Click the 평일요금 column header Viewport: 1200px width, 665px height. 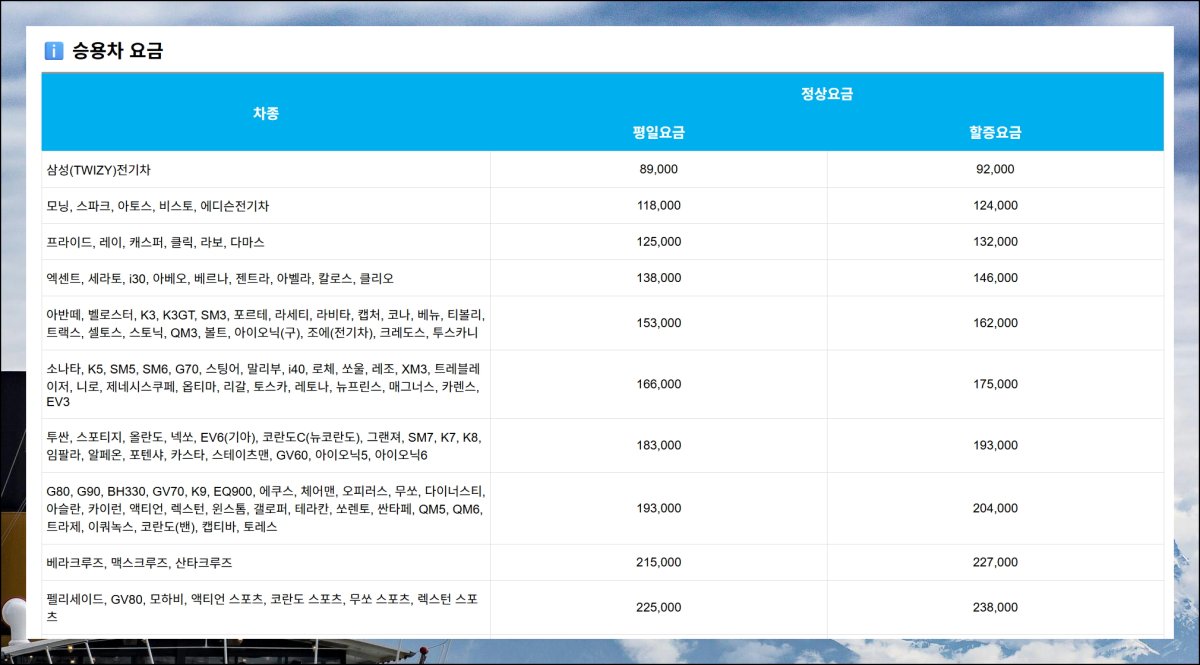point(659,132)
